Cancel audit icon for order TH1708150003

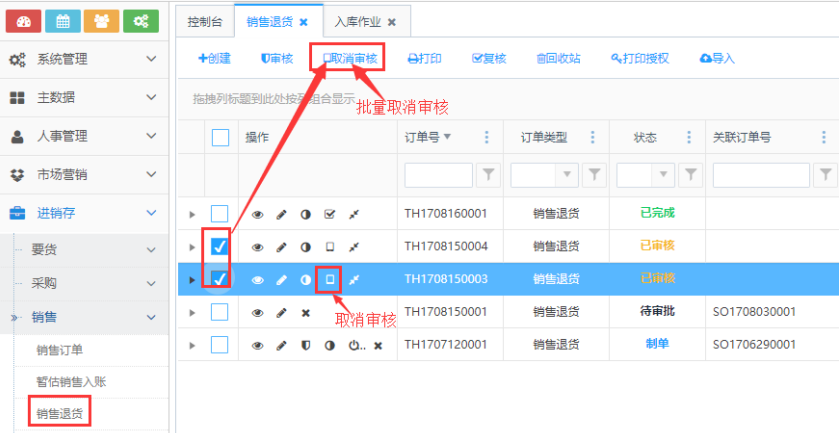330,279
